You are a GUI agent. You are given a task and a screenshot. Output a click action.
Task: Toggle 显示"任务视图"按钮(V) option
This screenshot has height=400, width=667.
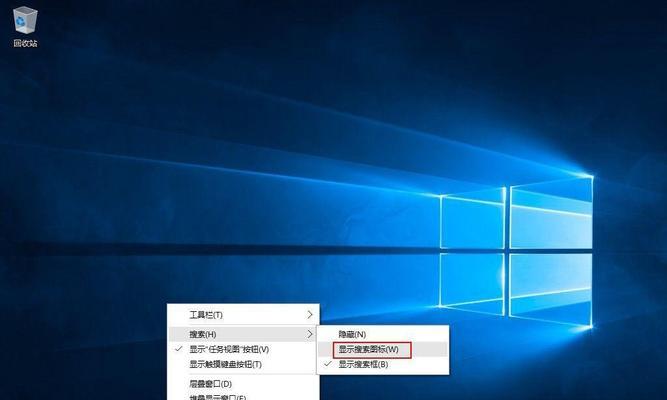[x=243, y=349]
